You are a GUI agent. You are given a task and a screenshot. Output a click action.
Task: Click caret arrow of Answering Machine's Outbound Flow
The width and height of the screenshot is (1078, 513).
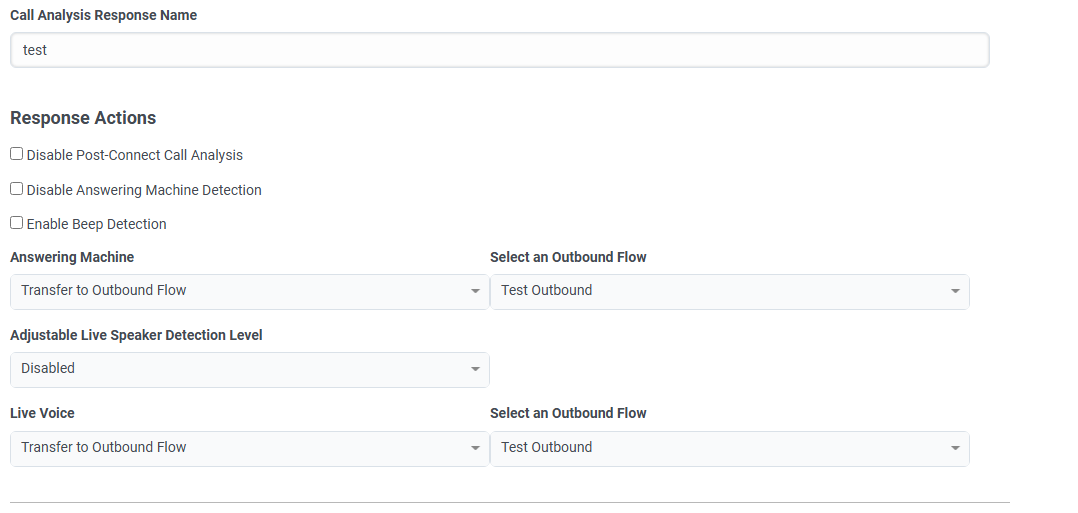coord(955,291)
